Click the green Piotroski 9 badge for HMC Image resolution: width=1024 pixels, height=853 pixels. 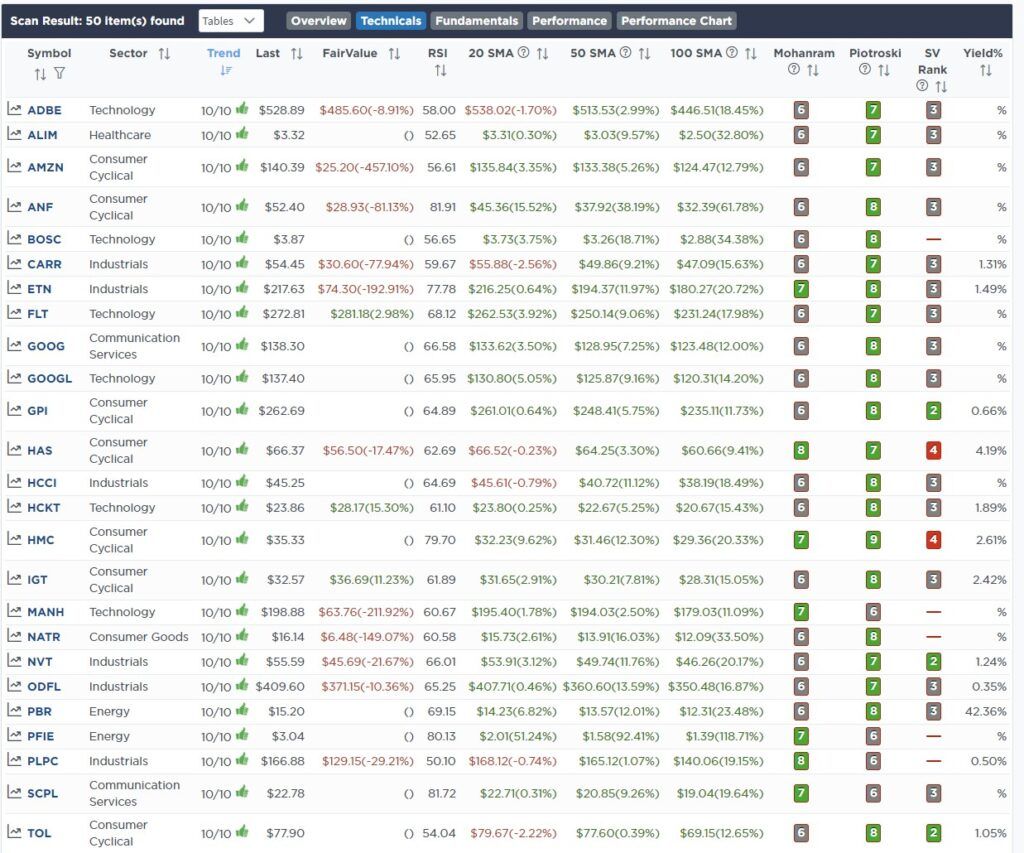click(873, 540)
